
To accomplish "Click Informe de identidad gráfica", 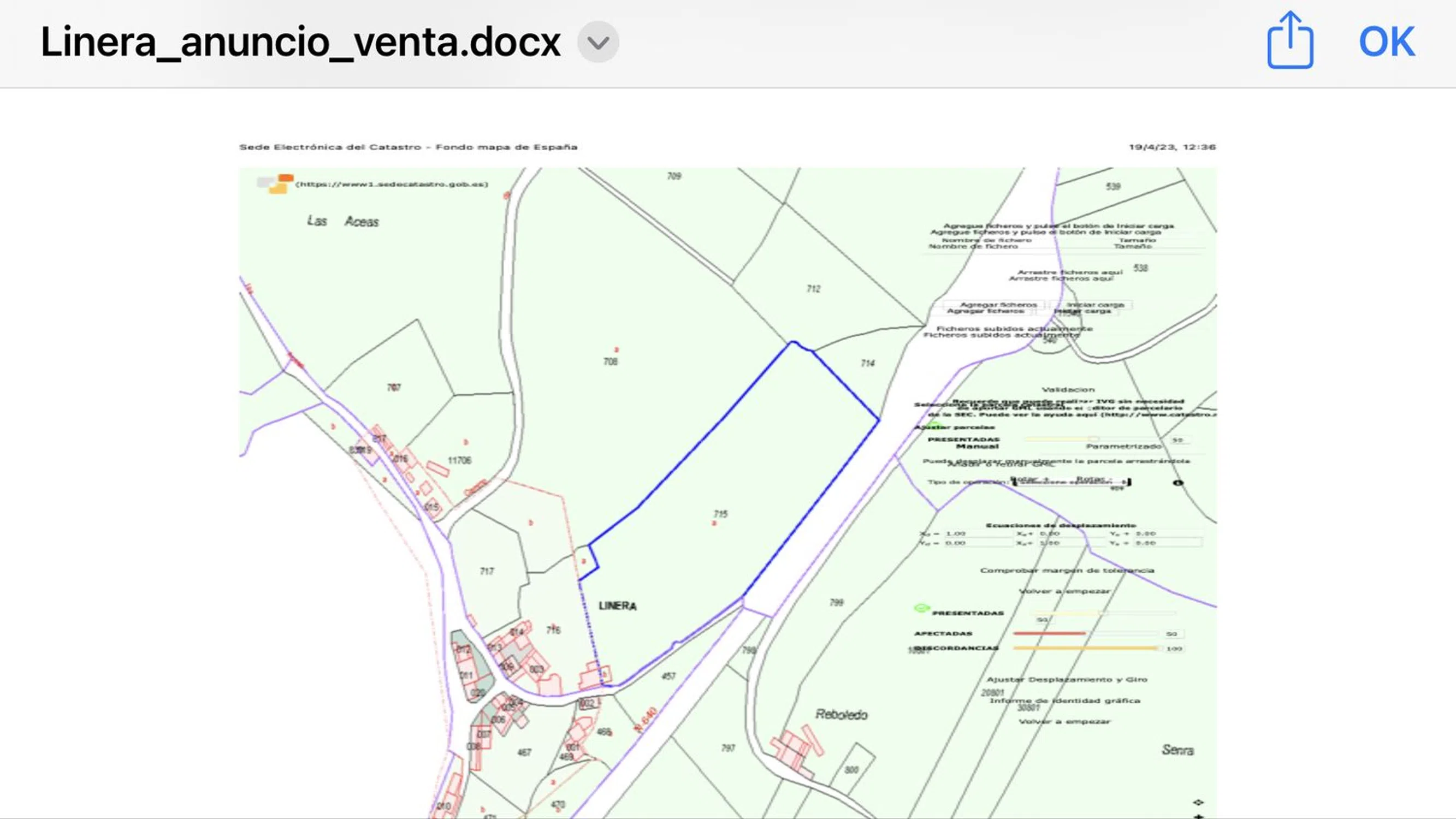I will (x=1064, y=701).
